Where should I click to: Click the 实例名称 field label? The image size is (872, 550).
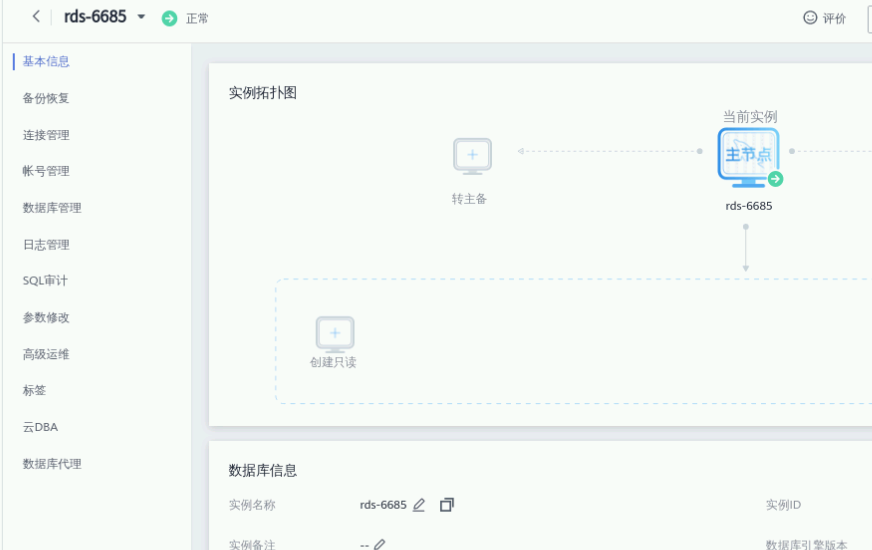252,505
